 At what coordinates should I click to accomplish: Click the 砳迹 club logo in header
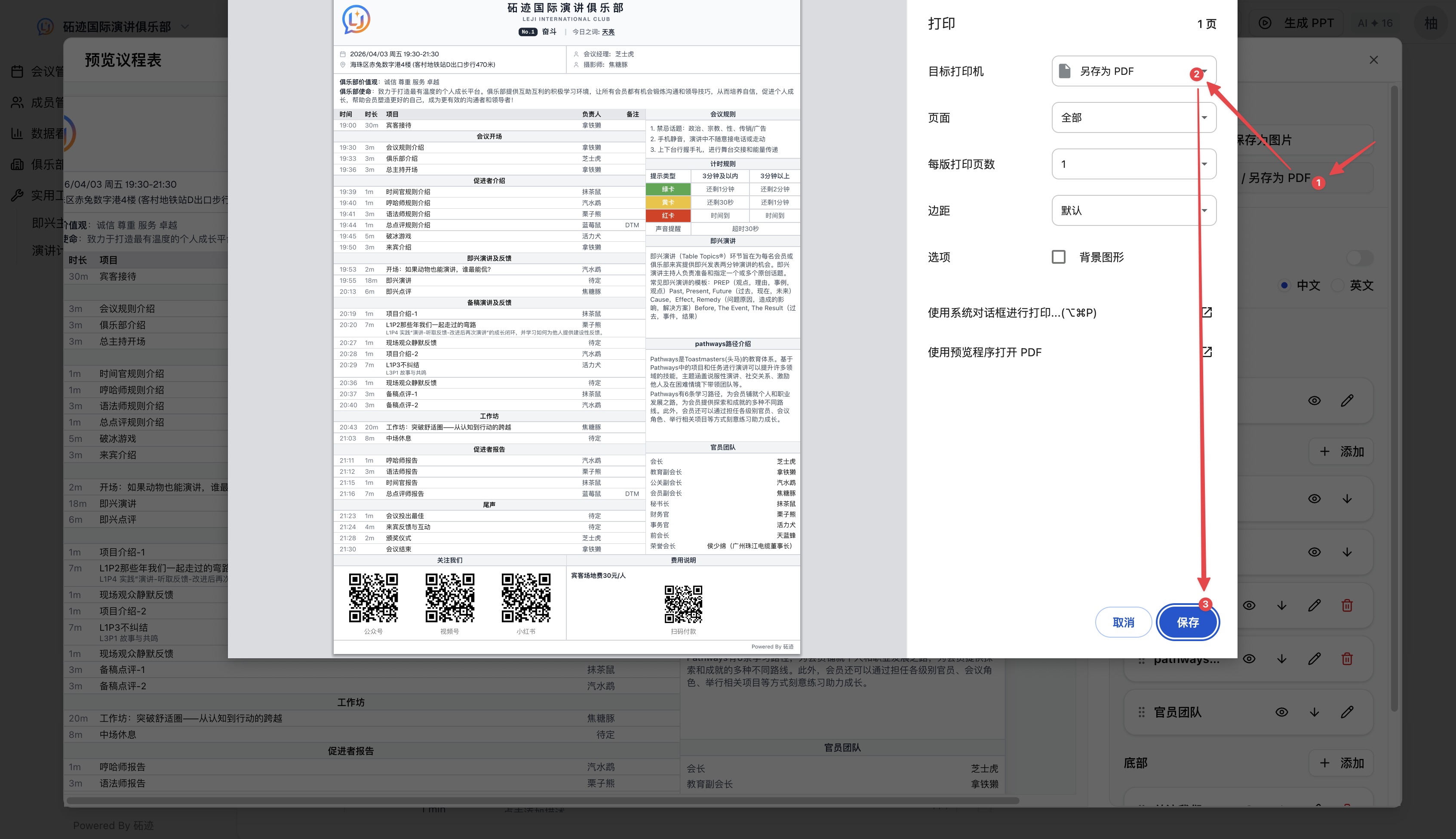coord(46,27)
